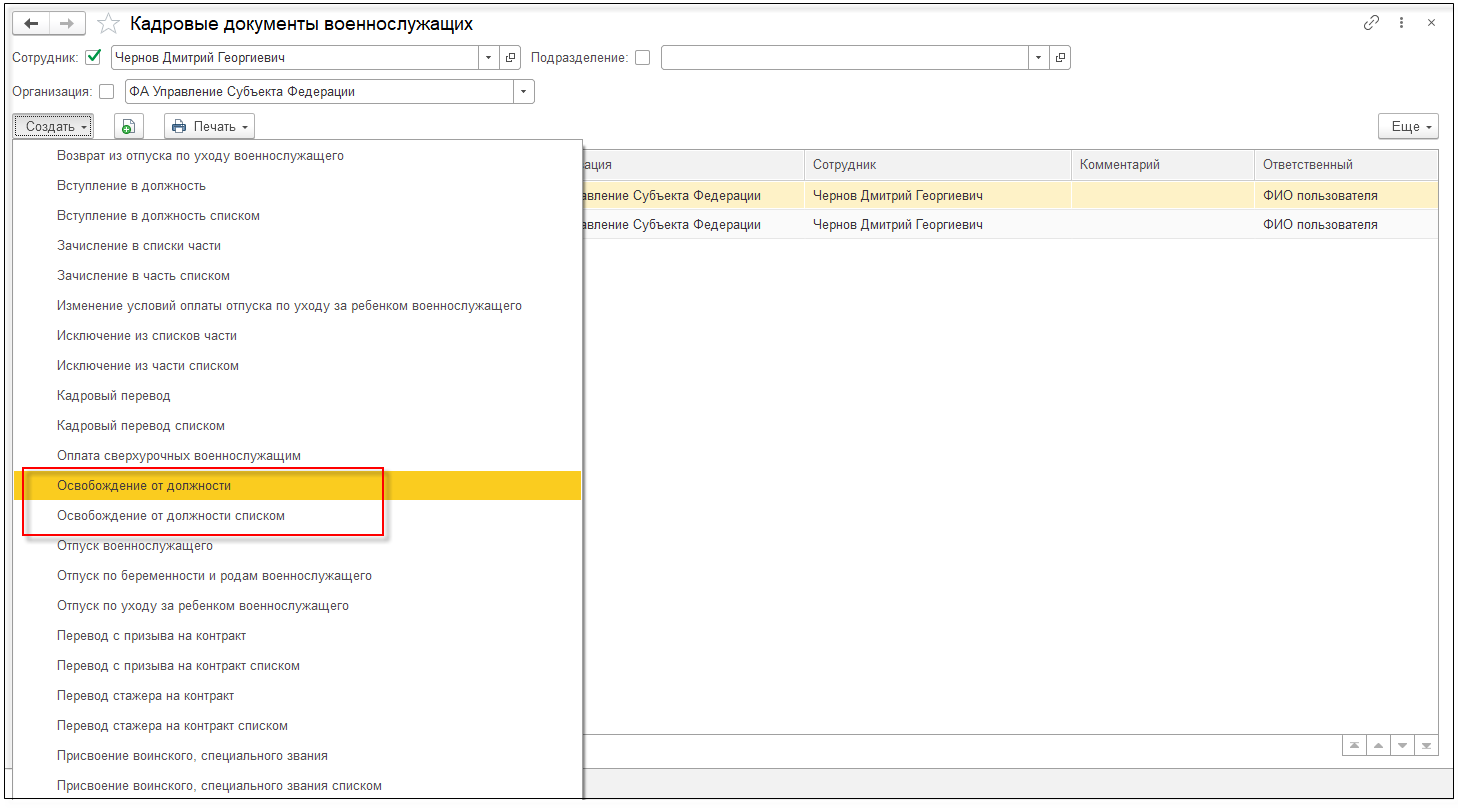Sort by the Комментарий column header
Viewport: 1458px width, 812px height.
[1163, 165]
